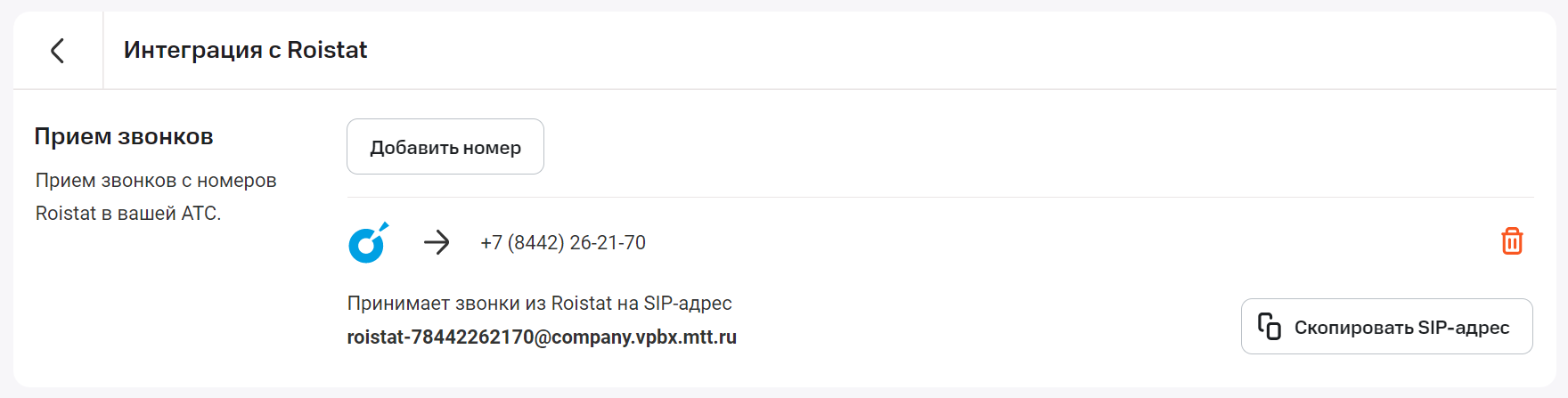
Task: Click the word "Интеграция" in the header
Action: click(192, 50)
